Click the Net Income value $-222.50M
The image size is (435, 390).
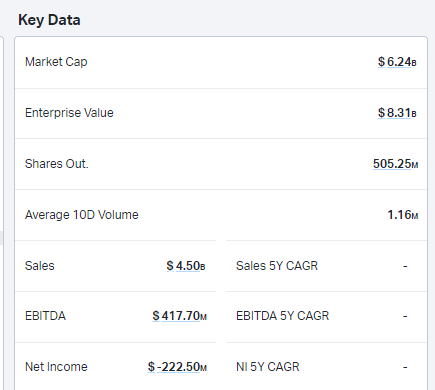click(x=177, y=367)
